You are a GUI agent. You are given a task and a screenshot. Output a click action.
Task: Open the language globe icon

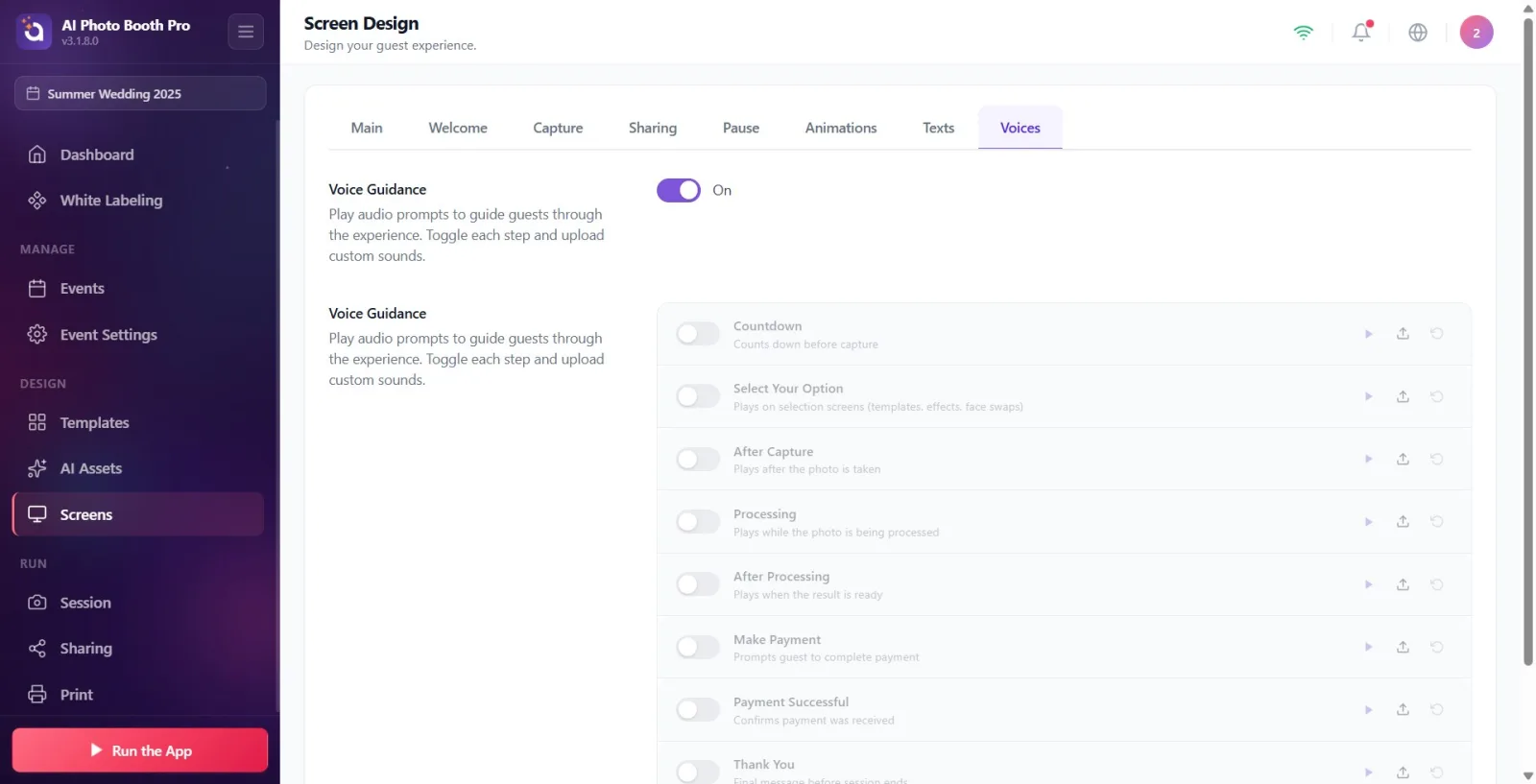coord(1418,32)
